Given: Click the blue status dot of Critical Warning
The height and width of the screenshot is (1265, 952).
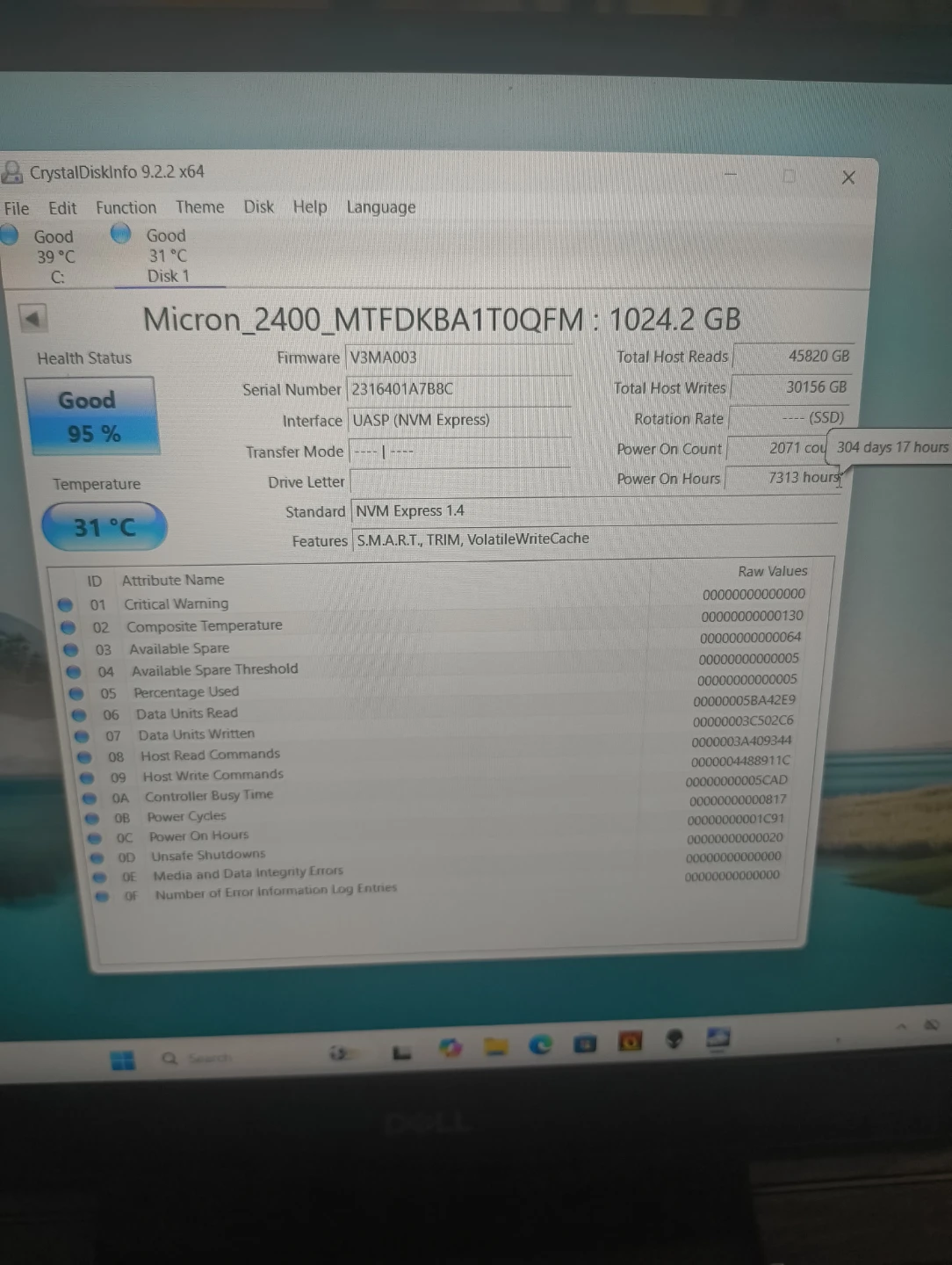Looking at the screenshot, I should pyautogui.click(x=65, y=605).
